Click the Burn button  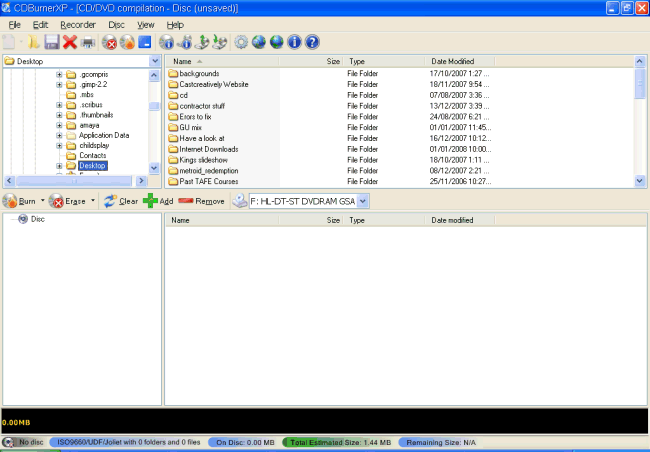20,201
